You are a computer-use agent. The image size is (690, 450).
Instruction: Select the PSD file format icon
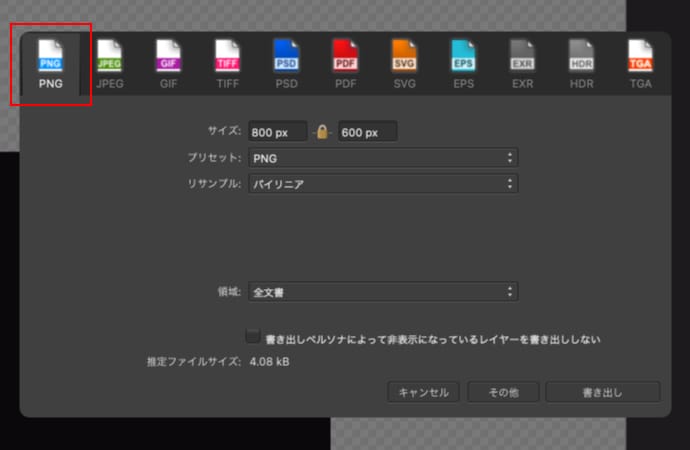[x=286, y=62]
